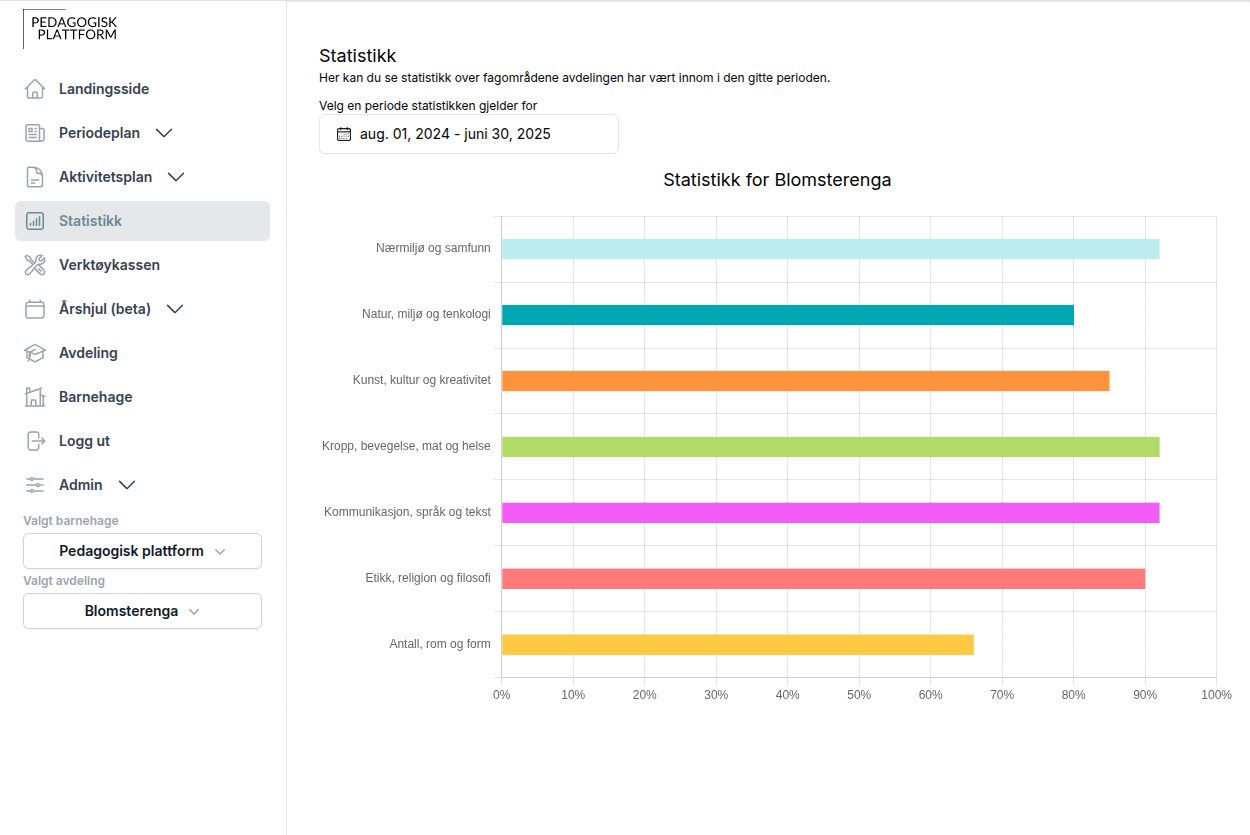Click the bar chart icon beside Statistikk

point(35,221)
